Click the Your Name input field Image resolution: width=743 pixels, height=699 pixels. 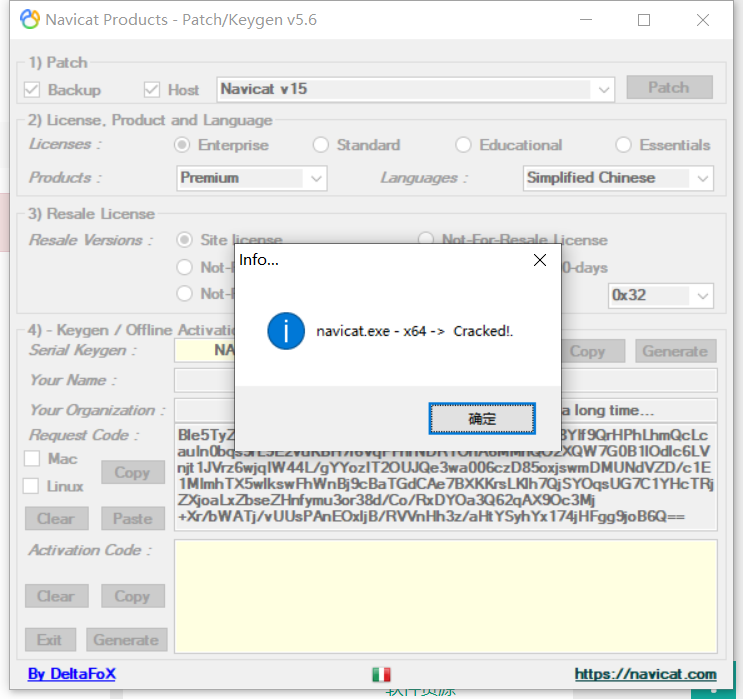[445, 381]
